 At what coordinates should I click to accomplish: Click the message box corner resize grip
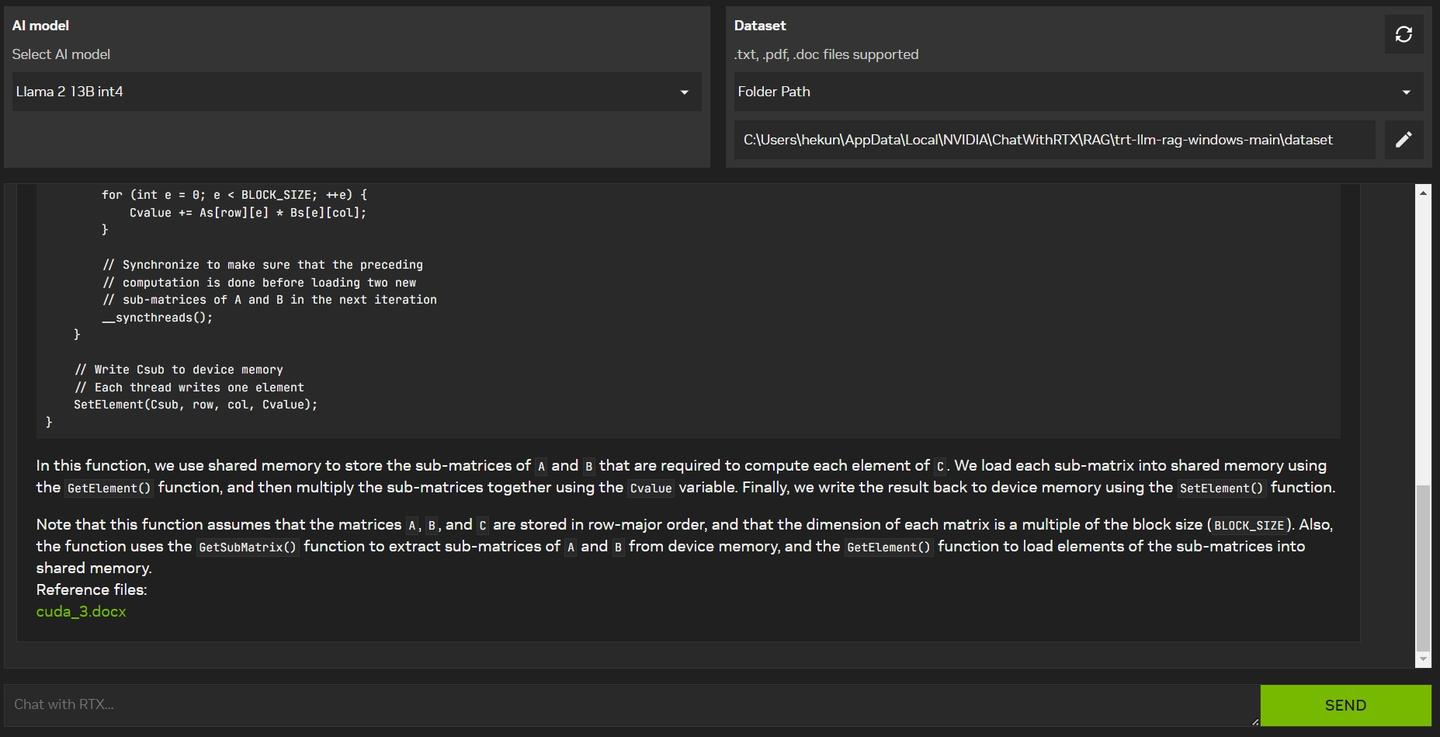pos(1254,721)
